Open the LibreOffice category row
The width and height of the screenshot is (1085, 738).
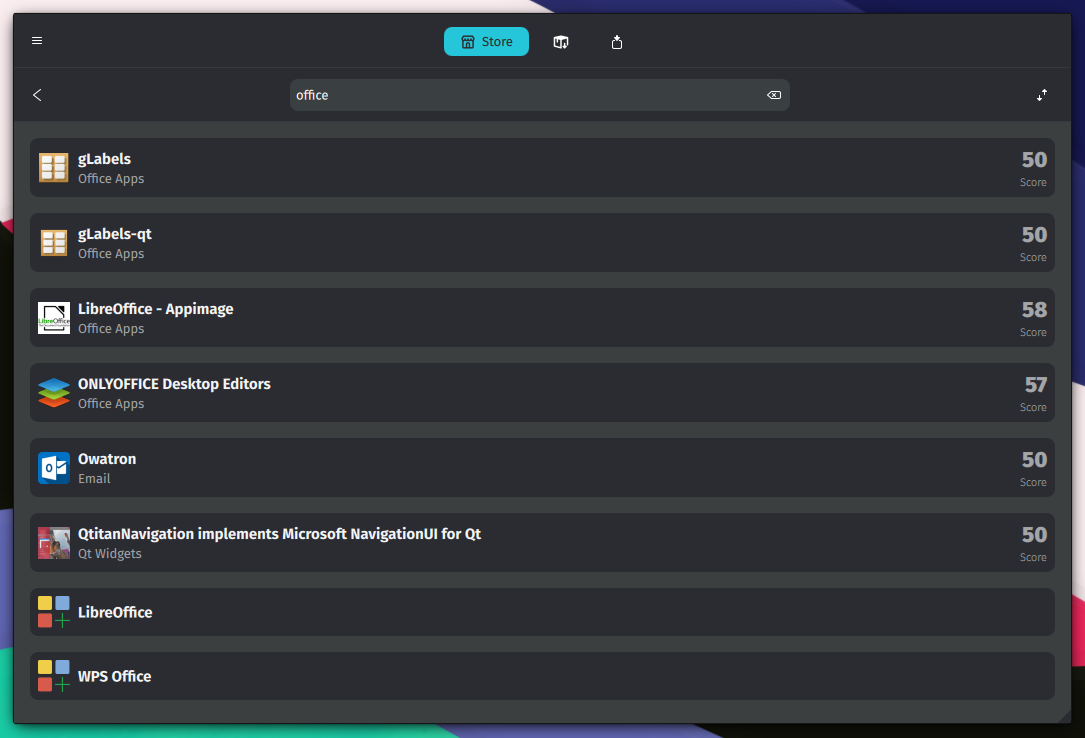tap(542, 612)
